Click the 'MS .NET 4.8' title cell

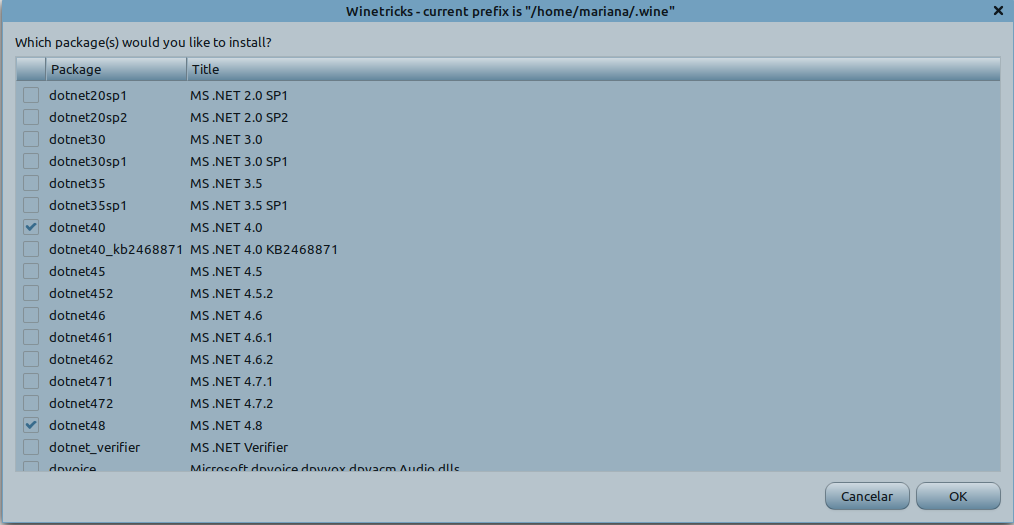tap(226, 425)
